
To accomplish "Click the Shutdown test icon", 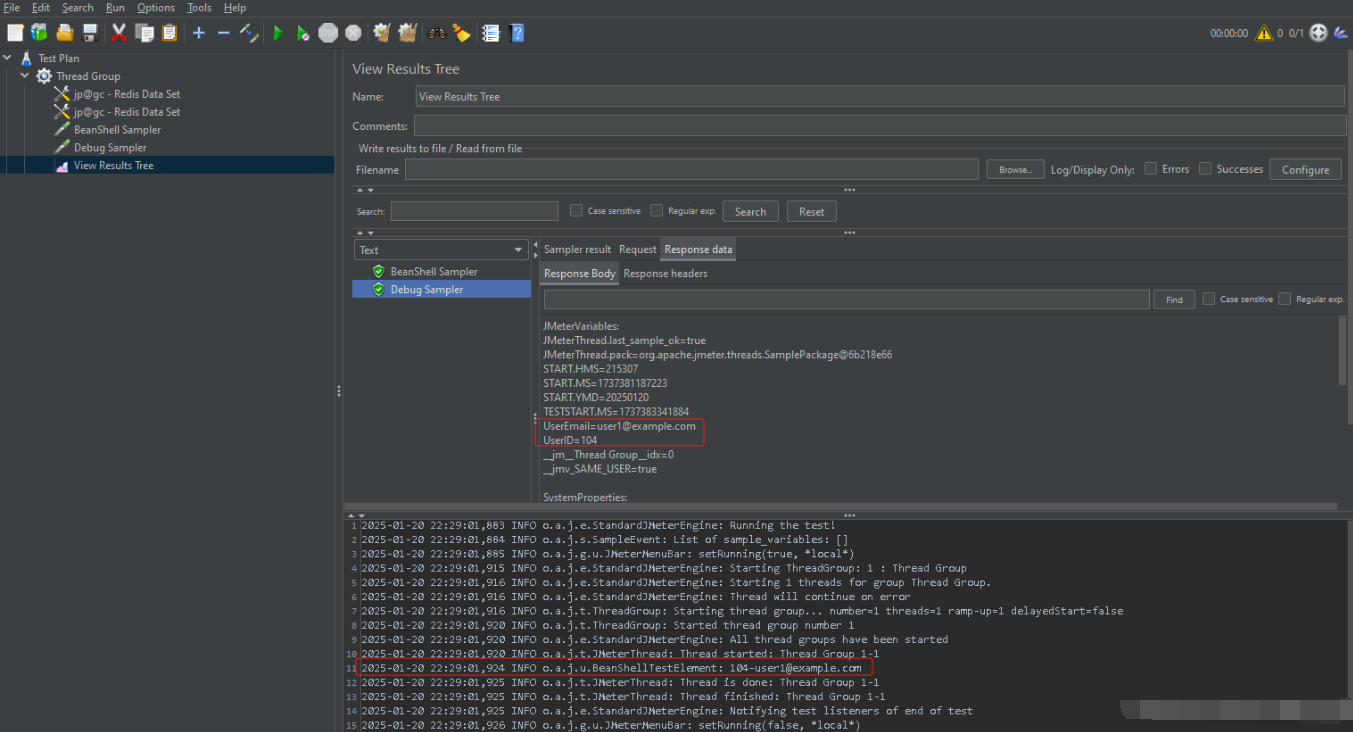I will click(x=353, y=32).
